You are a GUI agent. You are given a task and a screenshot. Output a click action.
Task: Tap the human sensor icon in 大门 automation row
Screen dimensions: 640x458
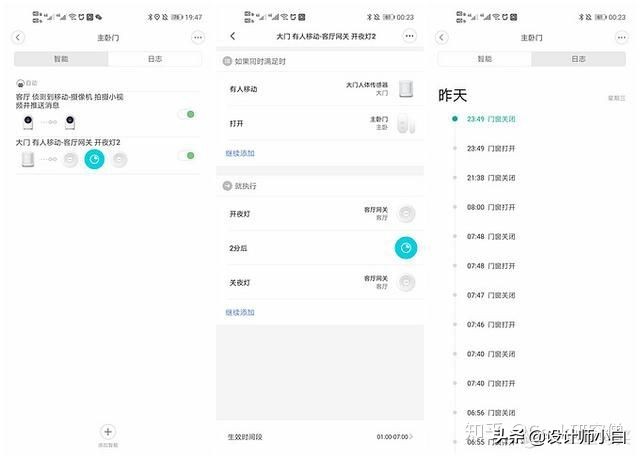28,159
